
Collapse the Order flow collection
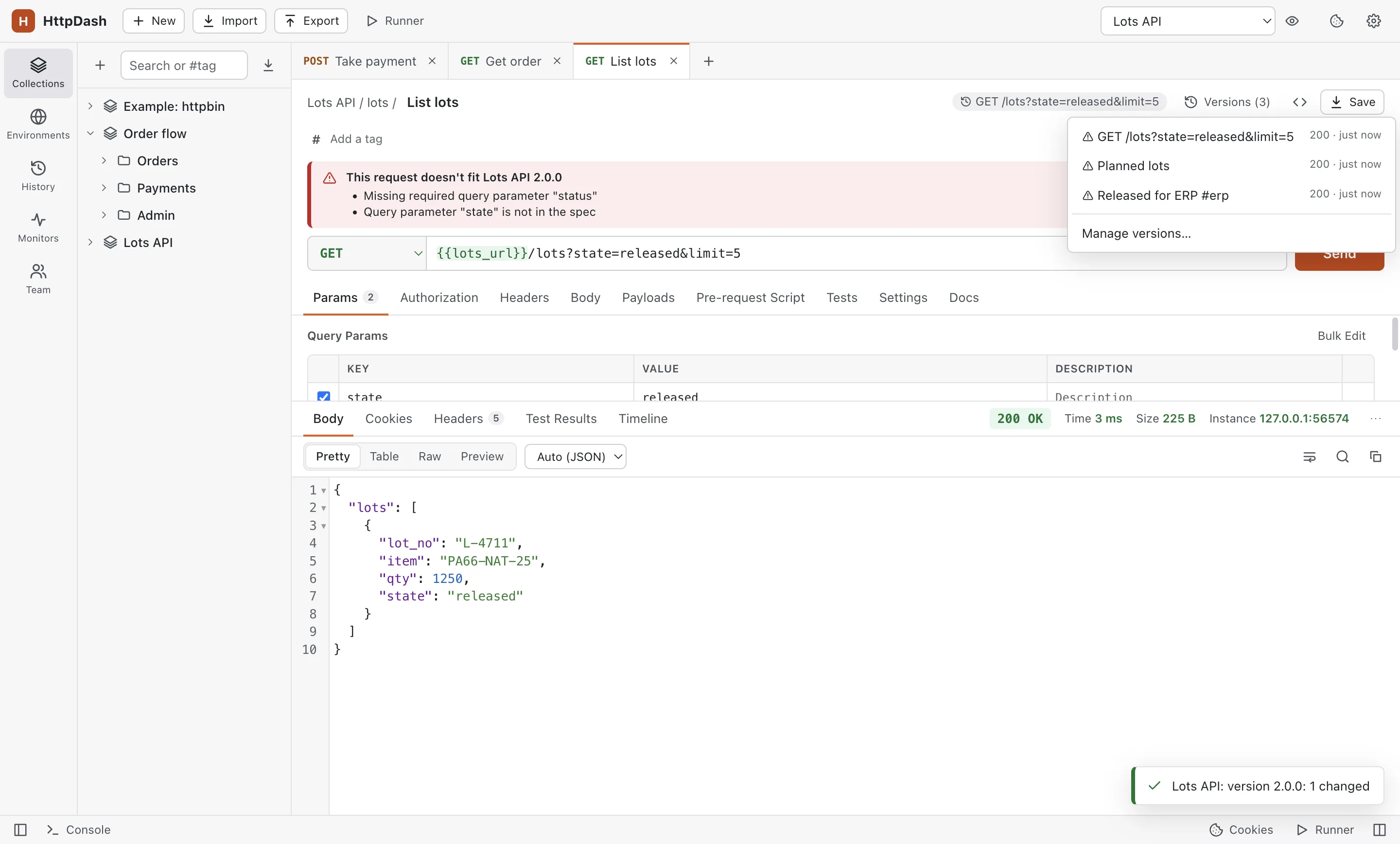[x=90, y=134]
